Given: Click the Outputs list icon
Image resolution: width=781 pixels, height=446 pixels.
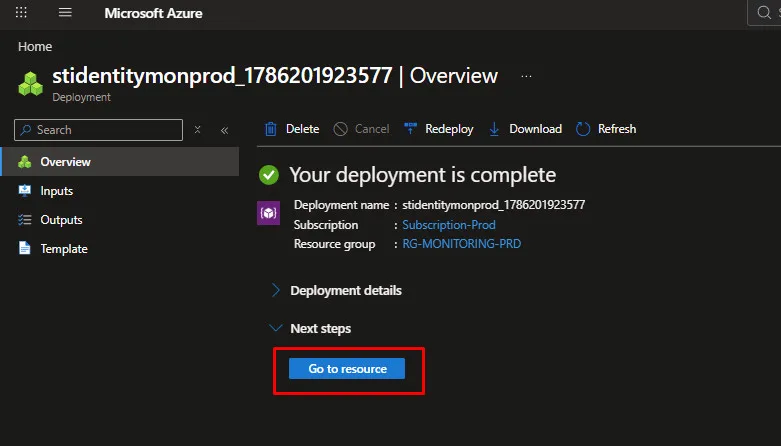Looking at the screenshot, I should point(24,220).
